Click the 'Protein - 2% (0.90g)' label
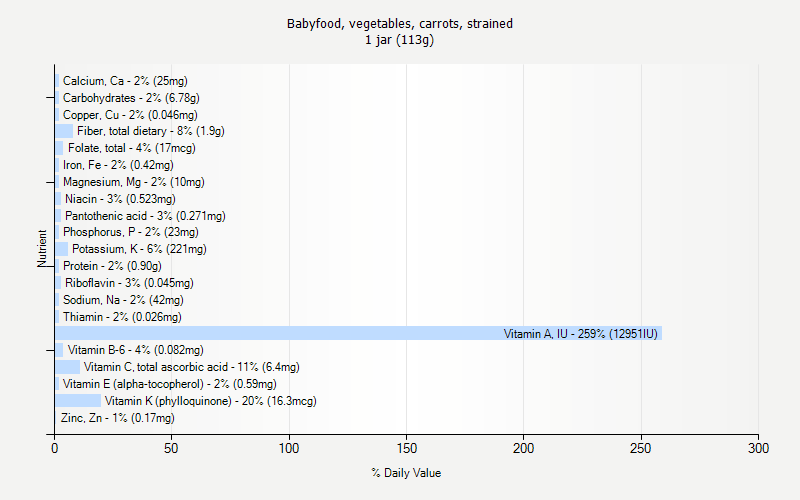 112,266
